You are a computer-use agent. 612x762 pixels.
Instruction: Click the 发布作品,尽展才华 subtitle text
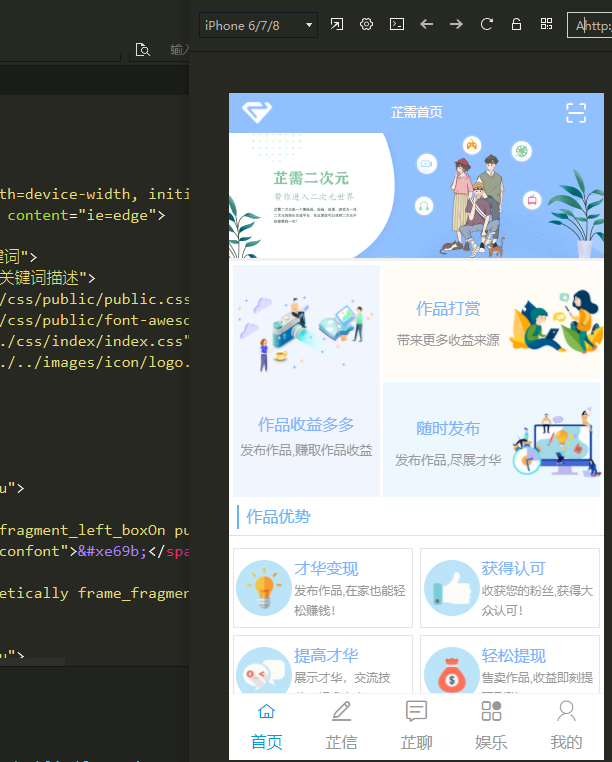[448, 460]
